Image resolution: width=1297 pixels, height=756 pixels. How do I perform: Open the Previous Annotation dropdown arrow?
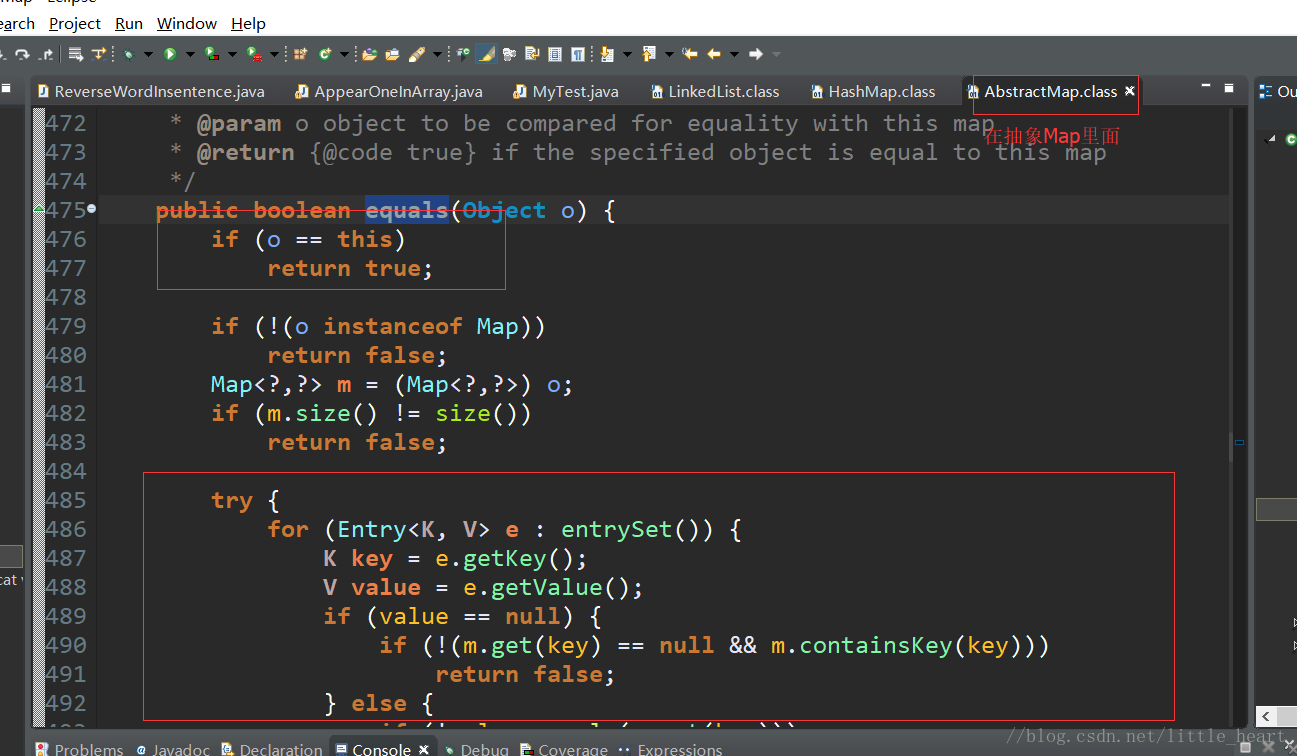[669, 54]
